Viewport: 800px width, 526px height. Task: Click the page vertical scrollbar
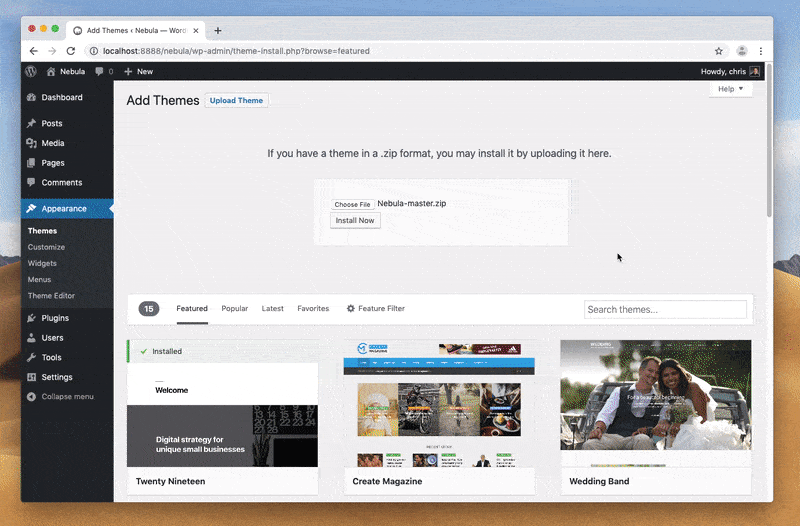point(769,140)
